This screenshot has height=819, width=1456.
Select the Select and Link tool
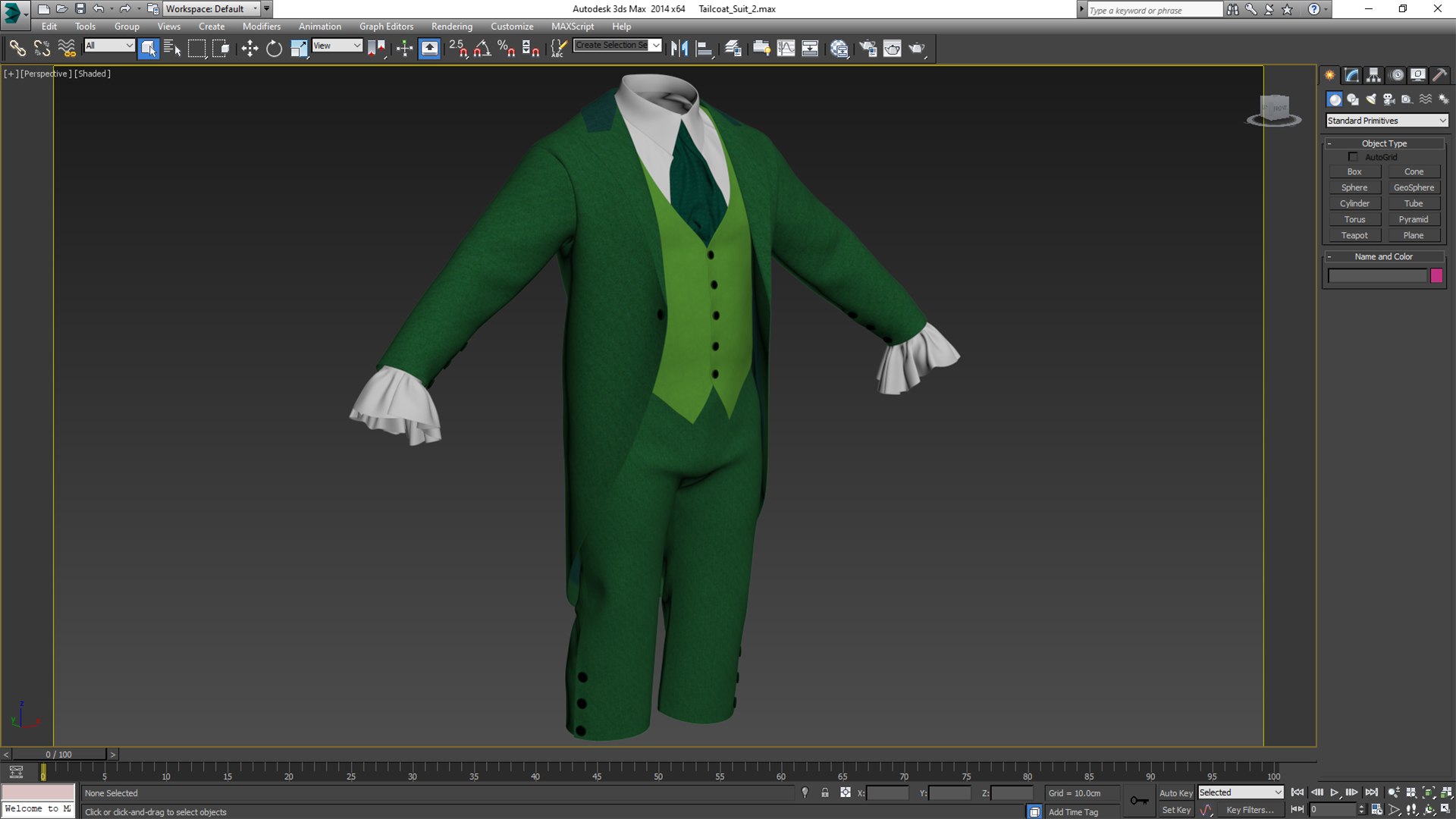coord(17,49)
